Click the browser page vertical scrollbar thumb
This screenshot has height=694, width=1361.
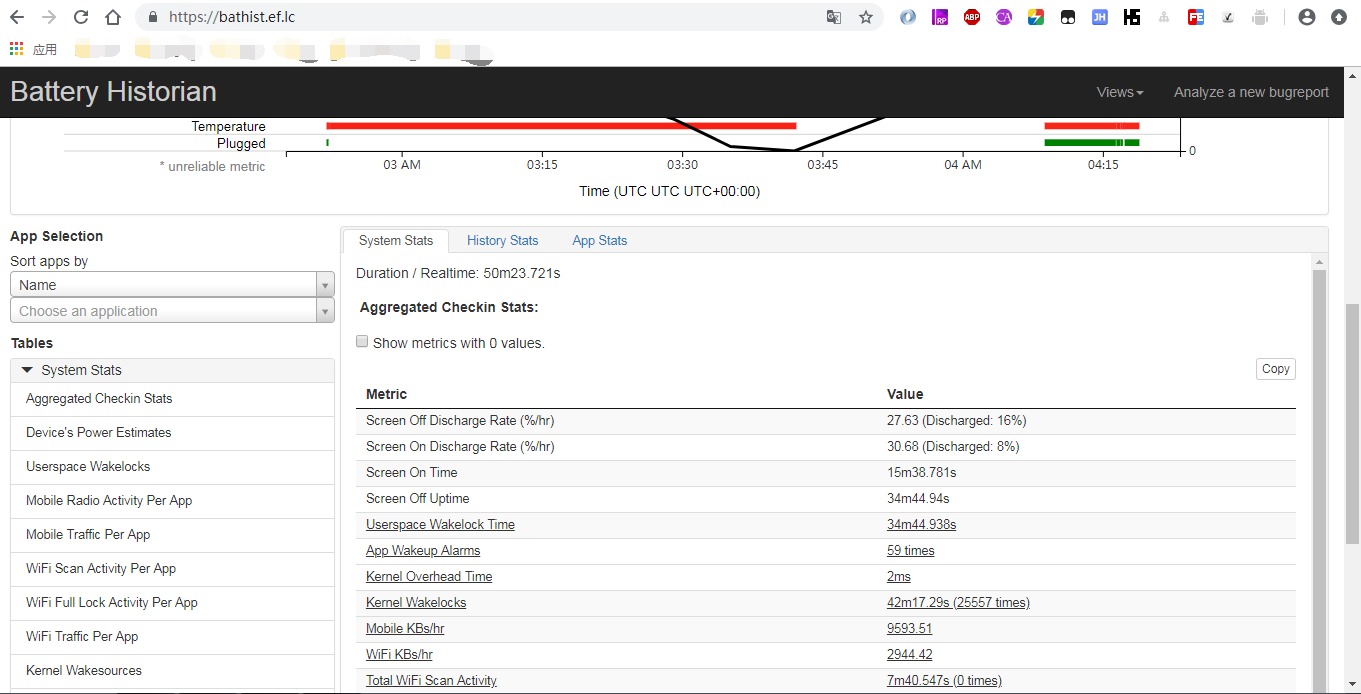point(1352,423)
